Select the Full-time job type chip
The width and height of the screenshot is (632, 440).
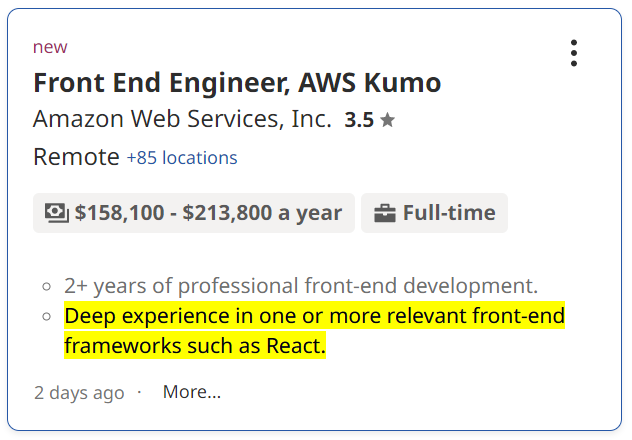(434, 213)
